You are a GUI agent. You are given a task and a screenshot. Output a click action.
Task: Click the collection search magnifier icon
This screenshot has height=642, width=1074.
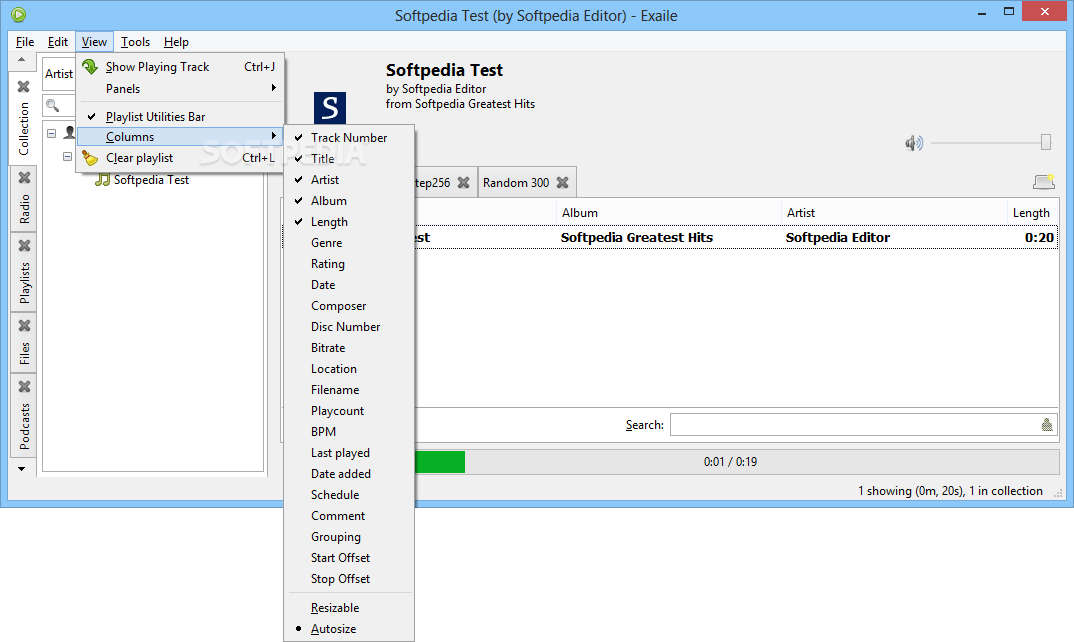tap(52, 106)
